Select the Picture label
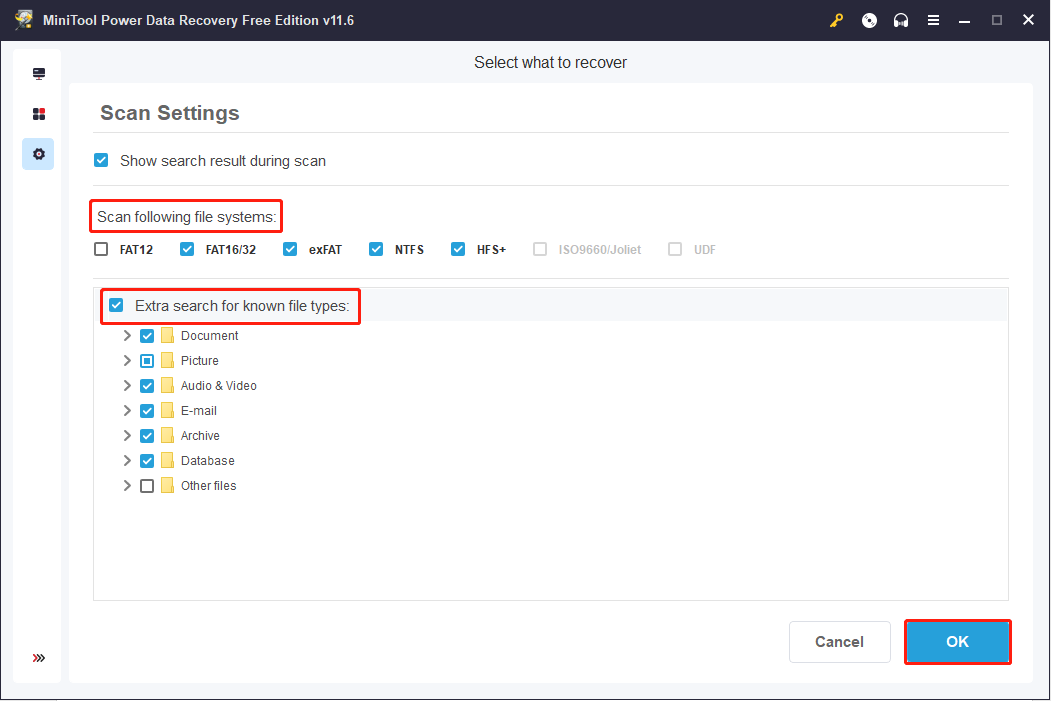Screen dimensions: 1051x701 click(200, 361)
